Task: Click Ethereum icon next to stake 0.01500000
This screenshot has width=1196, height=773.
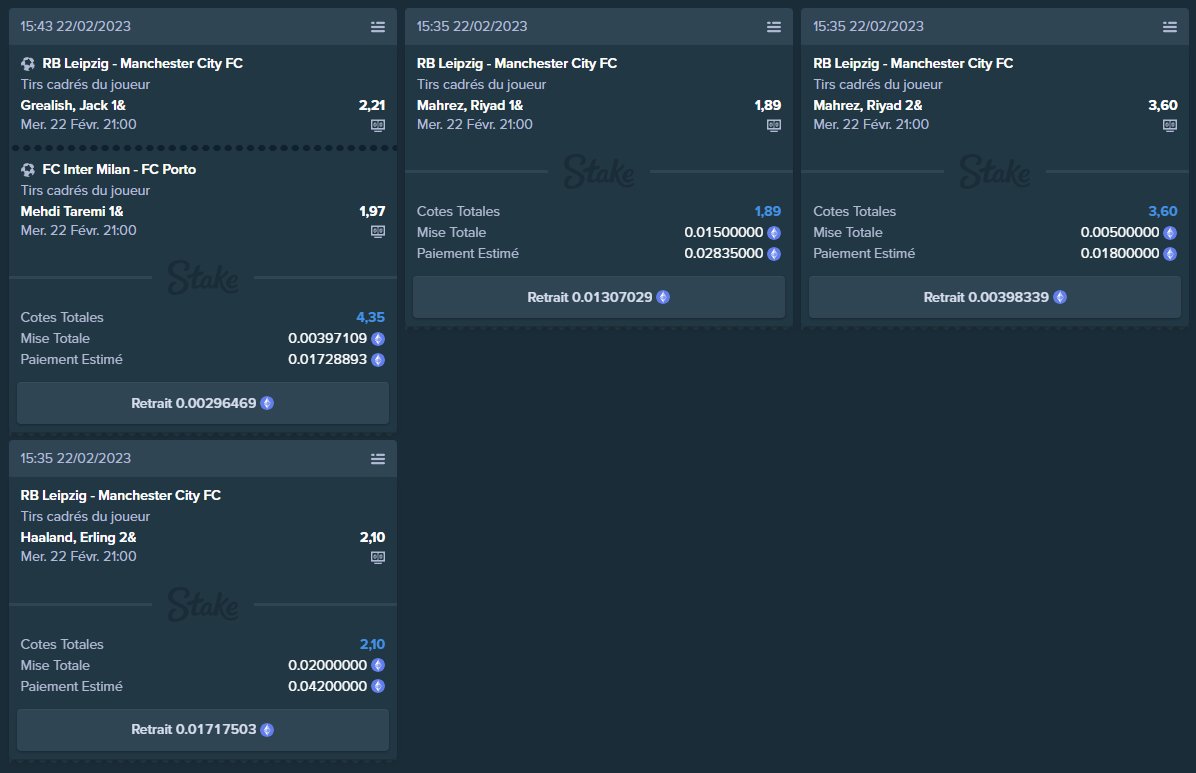Action: coord(773,233)
